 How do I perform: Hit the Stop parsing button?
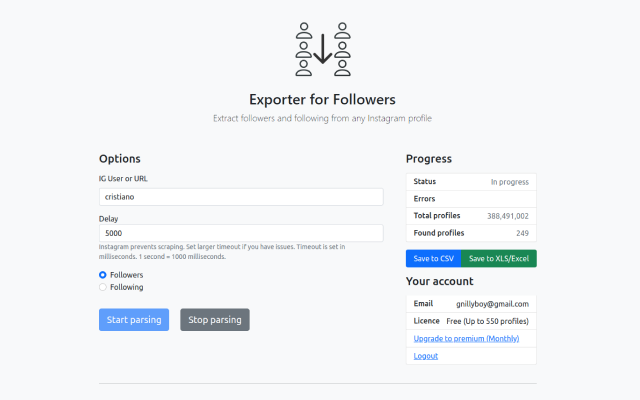pos(214,320)
